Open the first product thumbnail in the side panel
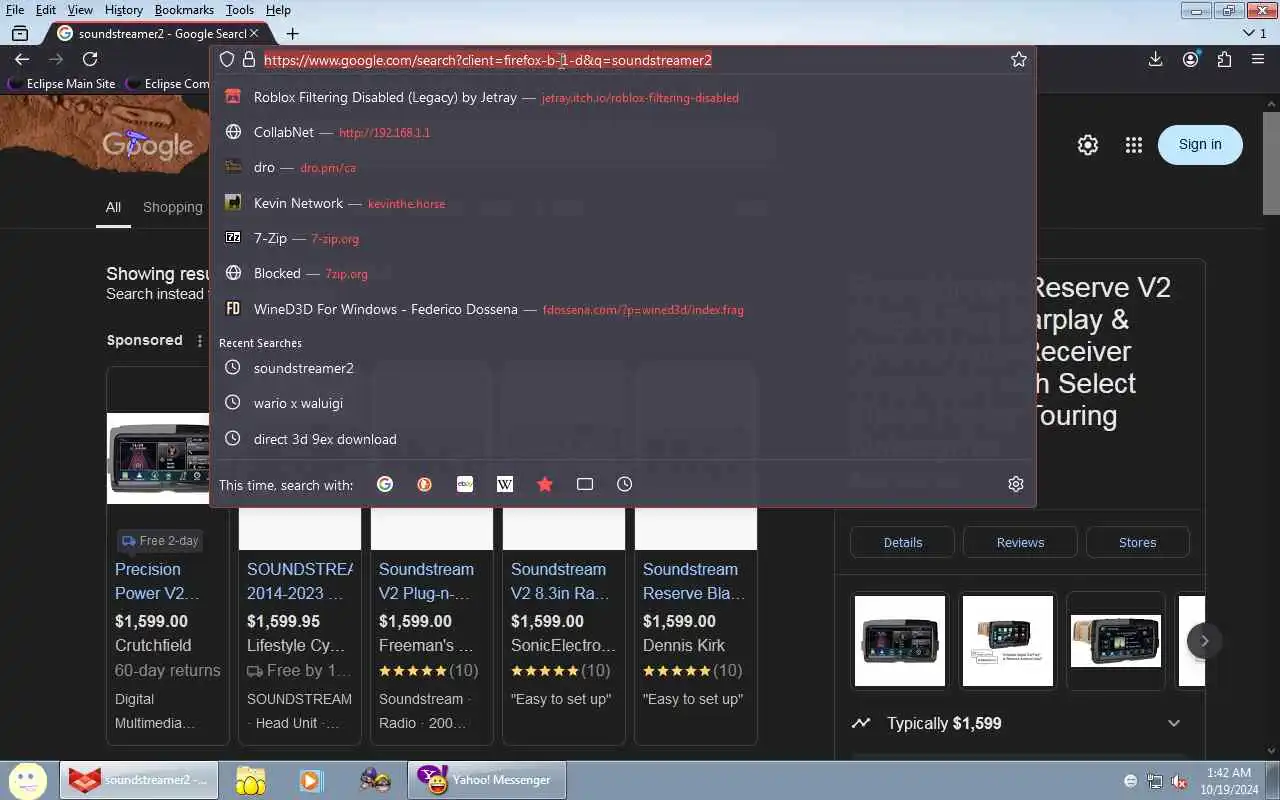This screenshot has height=800, width=1280. tap(900, 641)
